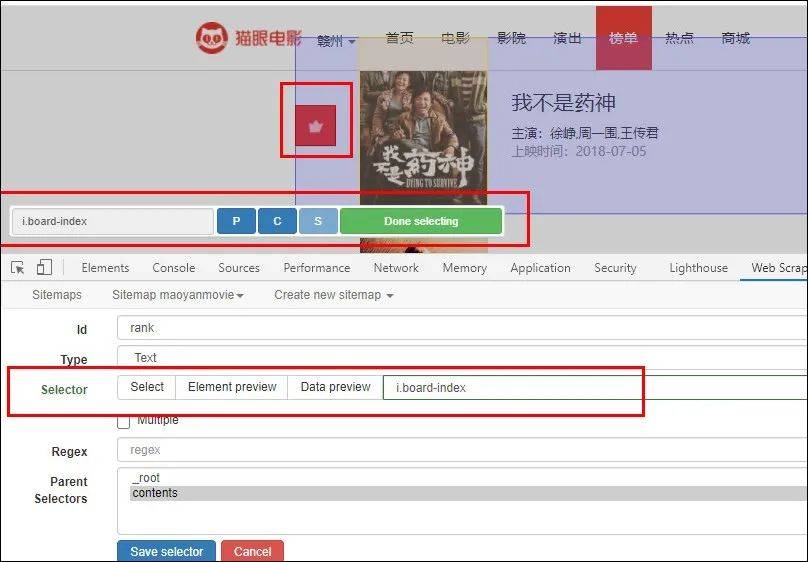
Task: Go to 首页 in site navigation
Action: pos(399,38)
